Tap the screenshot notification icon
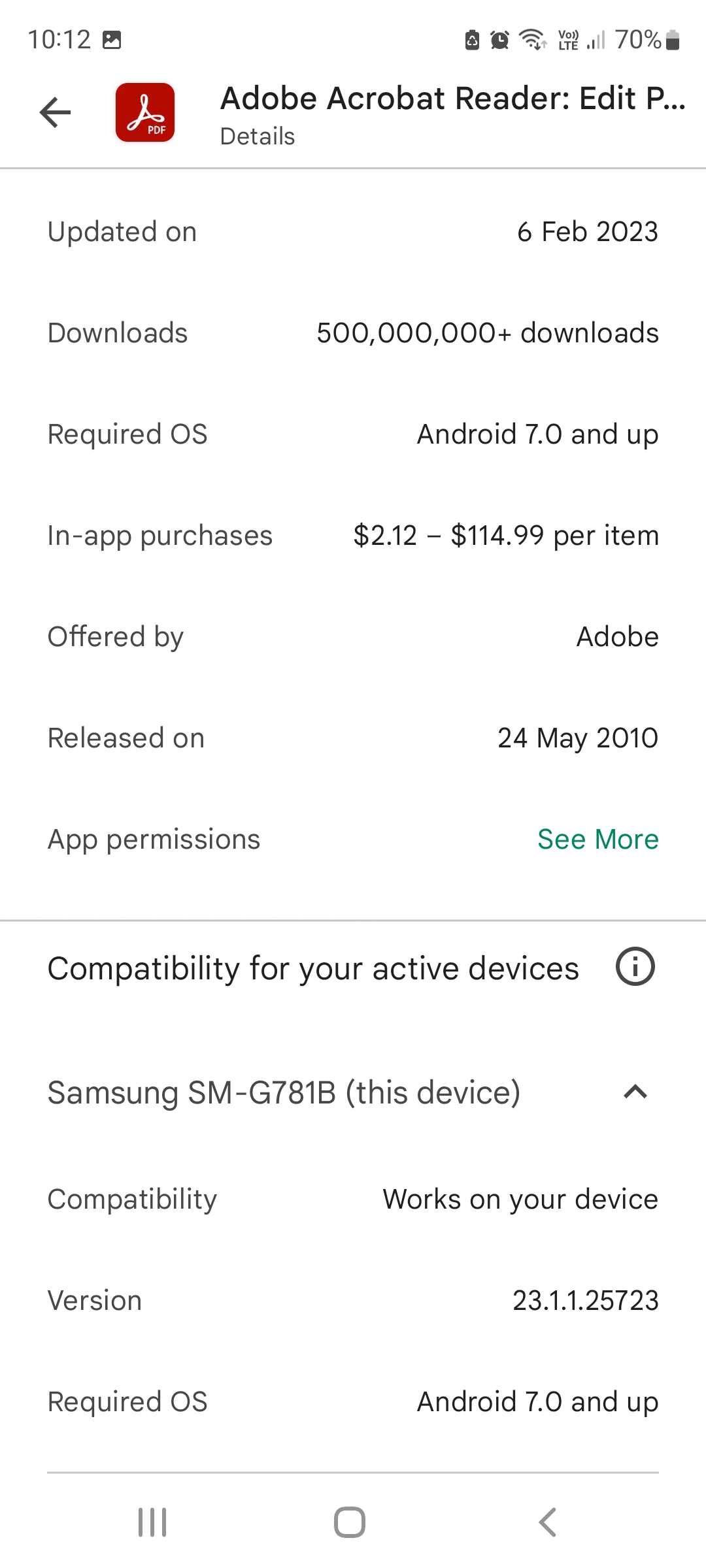 (112, 41)
